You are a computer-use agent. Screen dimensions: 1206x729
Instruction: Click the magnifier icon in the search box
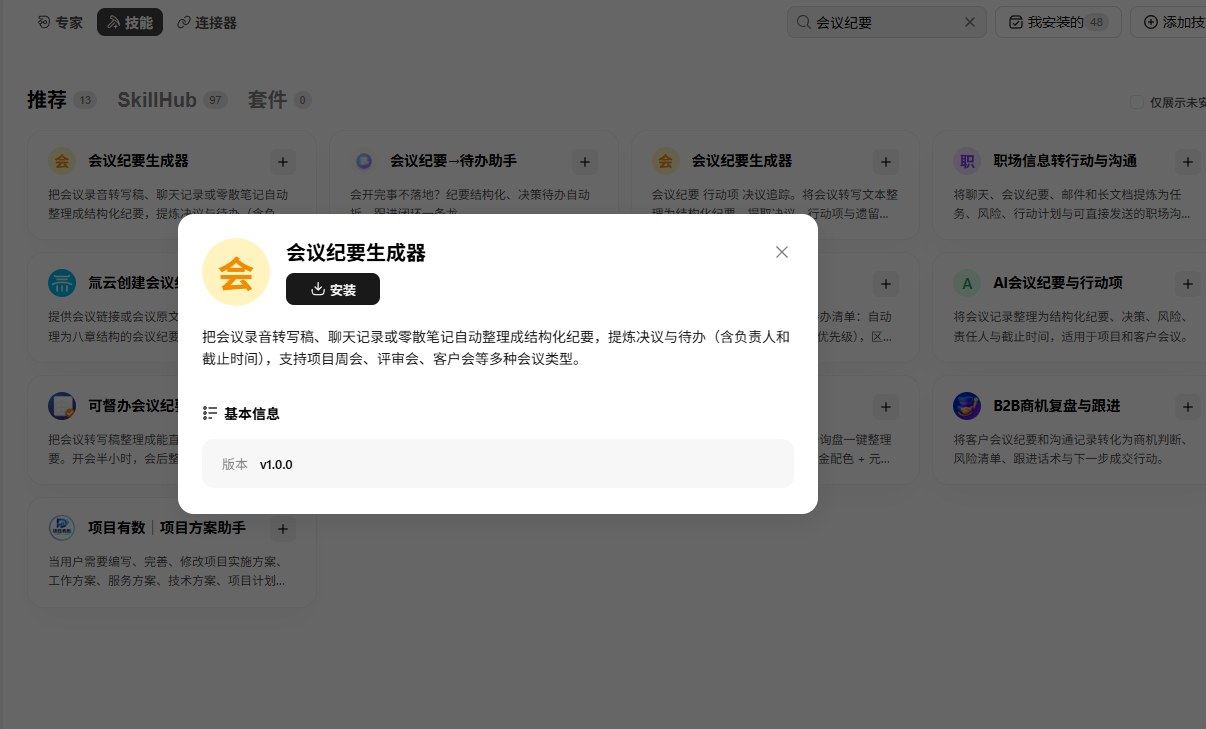804,22
